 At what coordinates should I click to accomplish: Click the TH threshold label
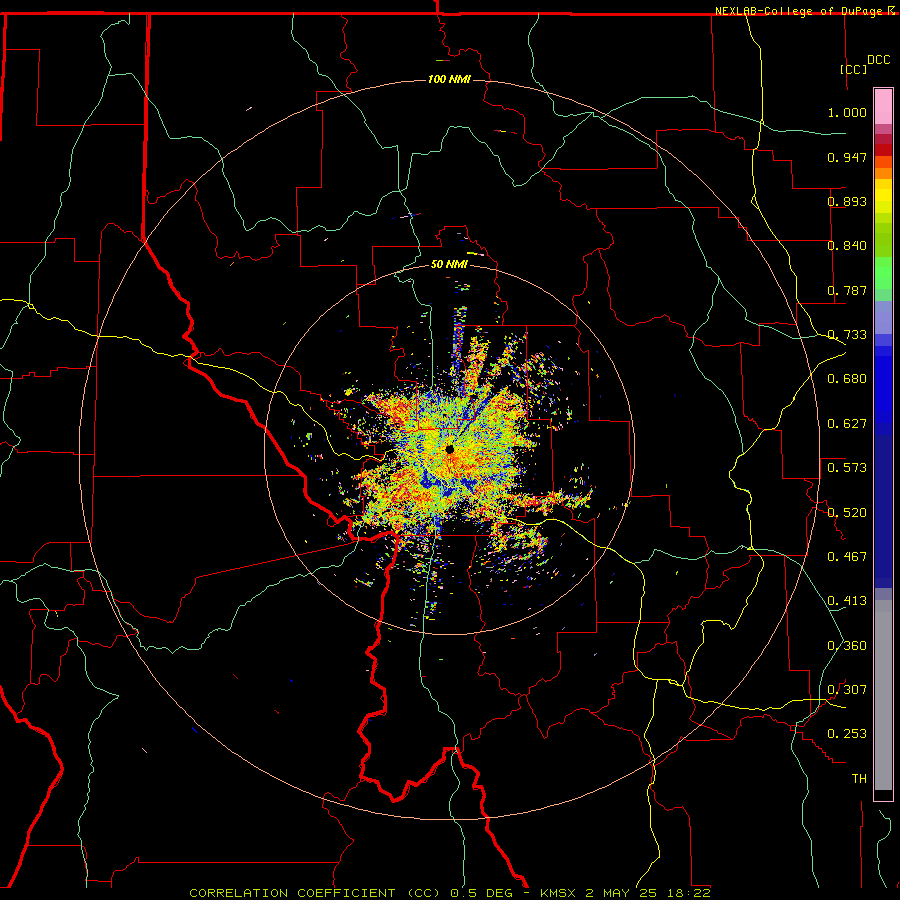pyautogui.click(x=859, y=779)
